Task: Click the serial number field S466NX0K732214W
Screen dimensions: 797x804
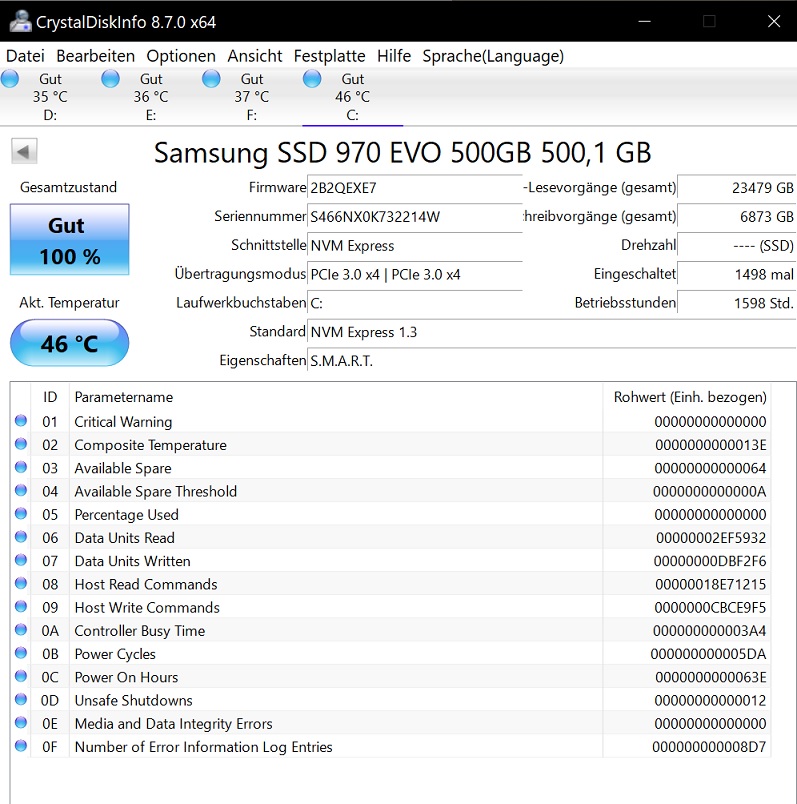Action: (x=414, y=216)
